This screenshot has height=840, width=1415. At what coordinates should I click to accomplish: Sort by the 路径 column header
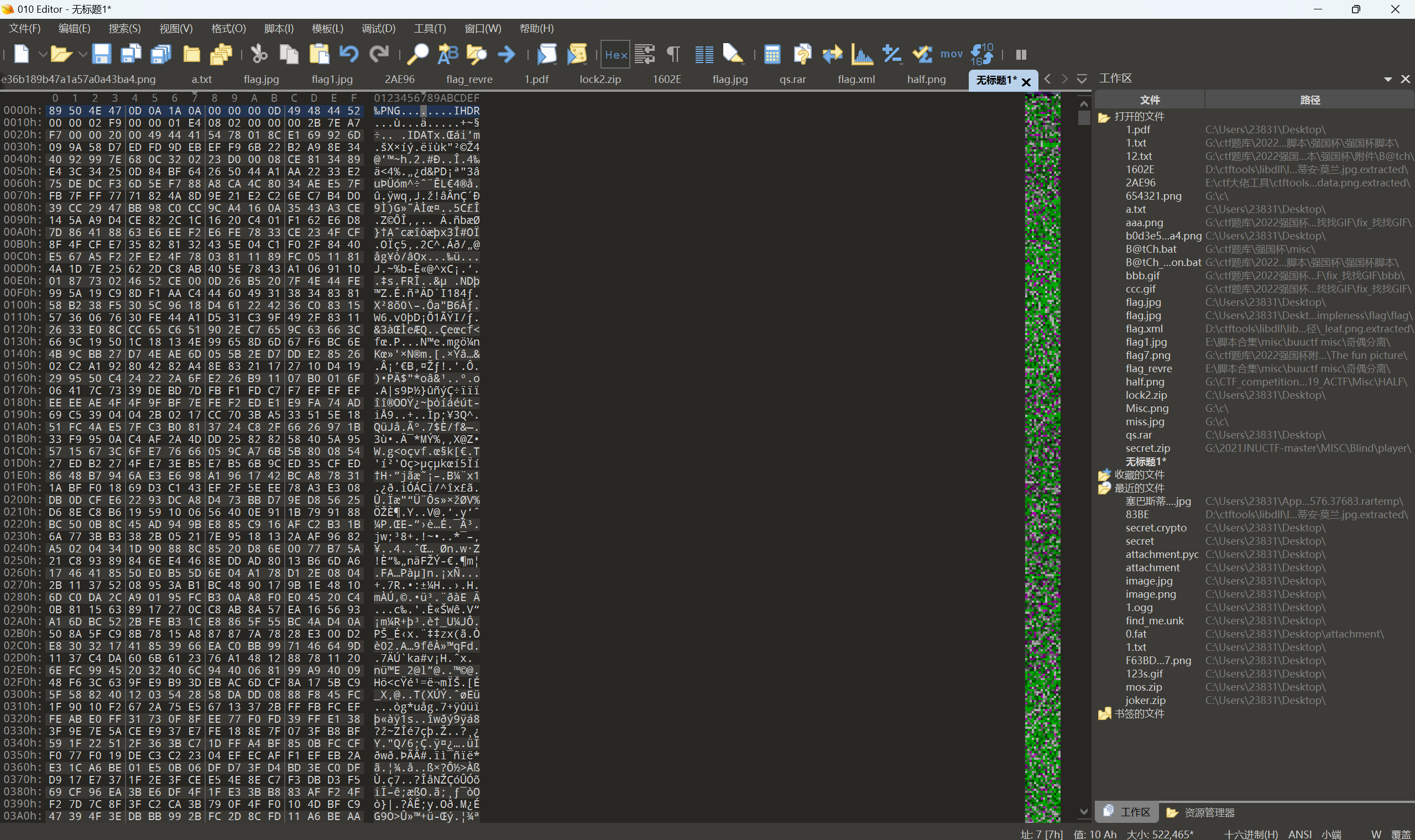pyautogui.click(x=1310, y=100)
